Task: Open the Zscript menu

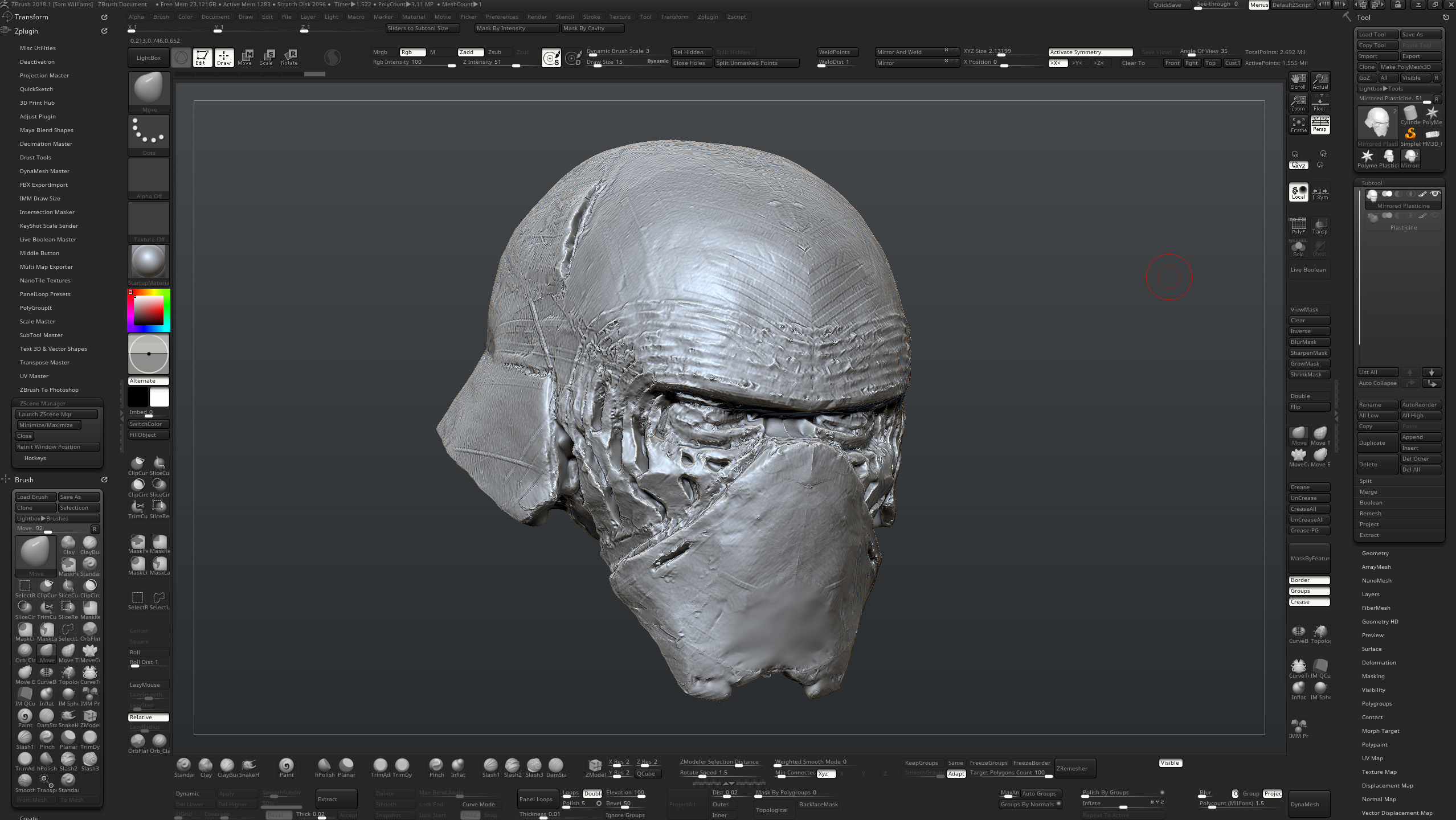Action: (x=737, y=17)
